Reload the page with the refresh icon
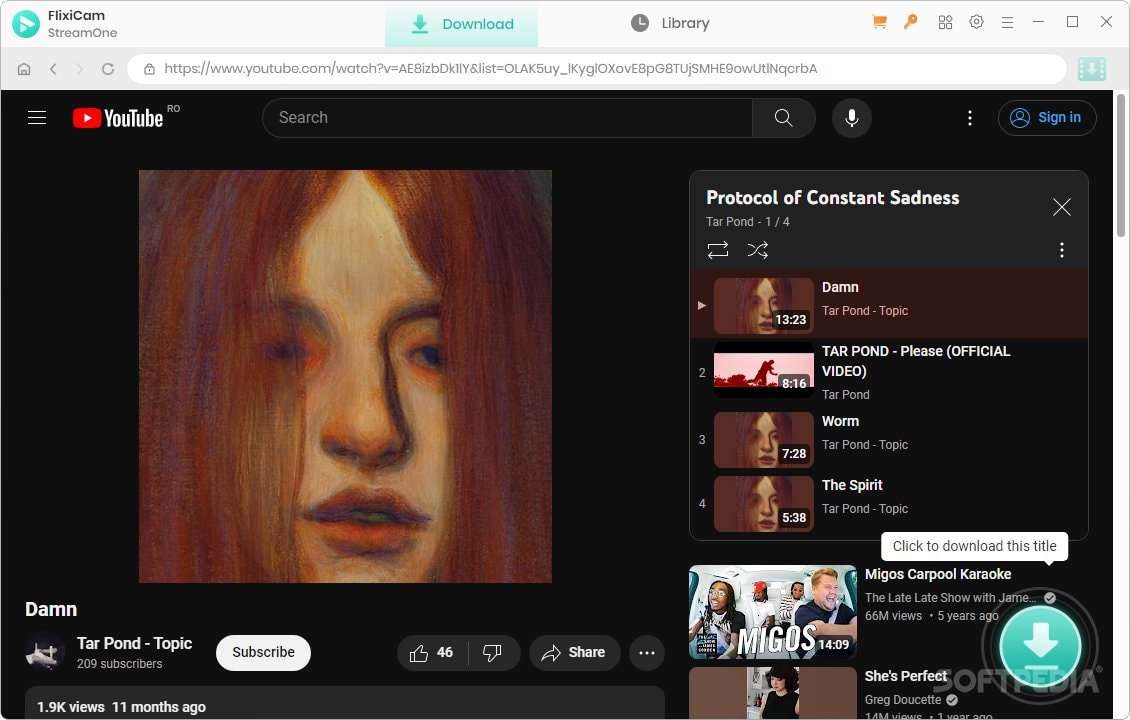This screenshot has height=720, width=1130. (108, 68)
